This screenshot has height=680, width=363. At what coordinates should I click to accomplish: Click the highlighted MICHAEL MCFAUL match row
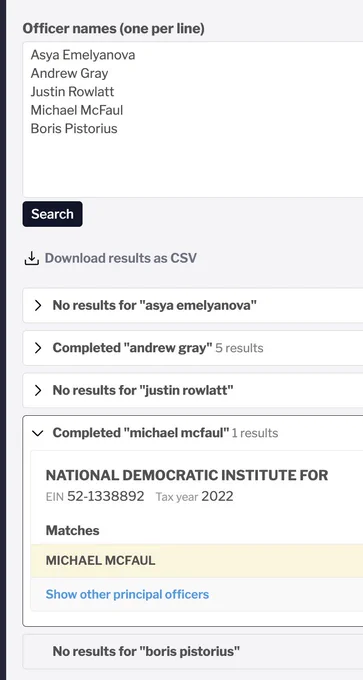(x=197, y=561)
